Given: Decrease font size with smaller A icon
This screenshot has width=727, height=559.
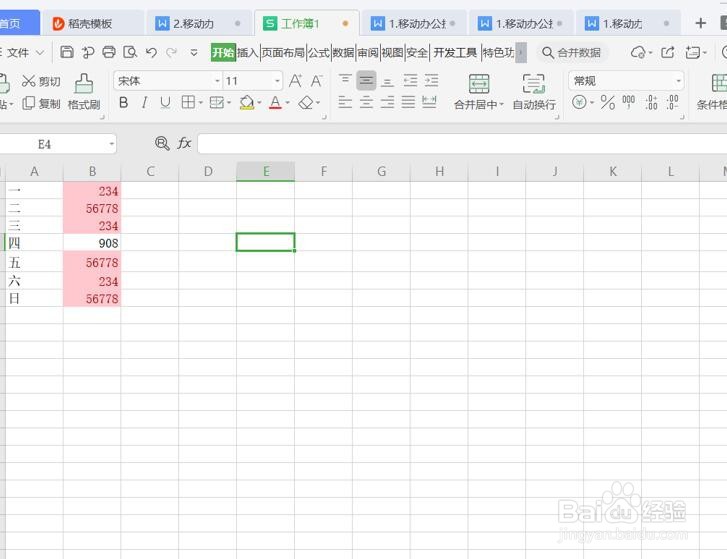Looking at the screenshot, I should coord(316,81).
